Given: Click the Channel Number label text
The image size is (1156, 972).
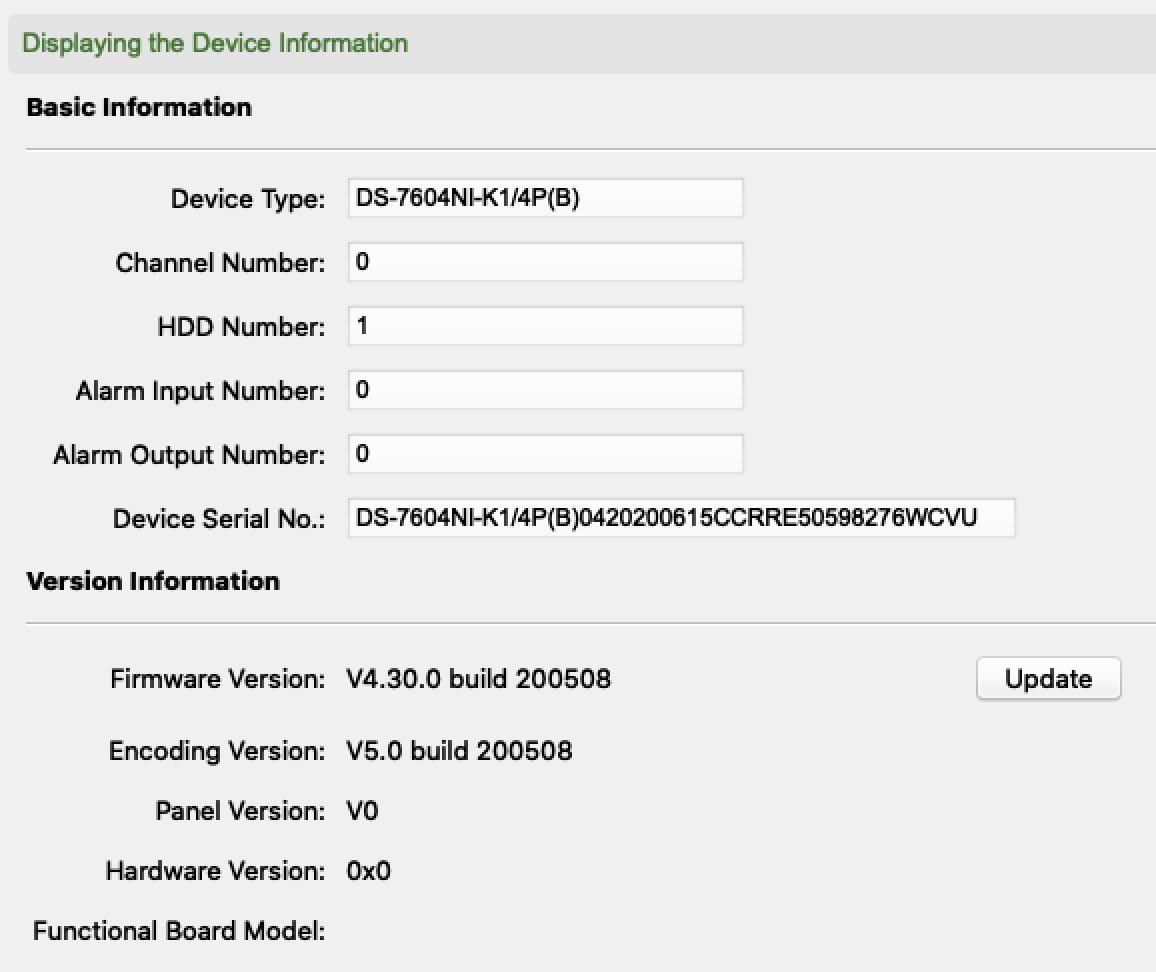Looking at the screenshot, I should [220, 262].
